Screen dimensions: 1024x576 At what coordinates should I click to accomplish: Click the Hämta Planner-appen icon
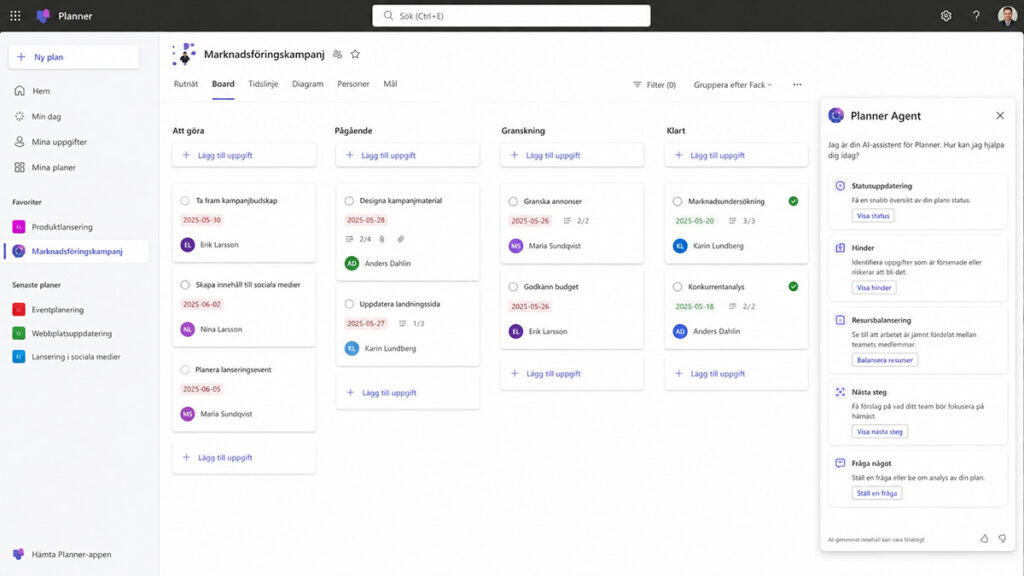point(18,554)
